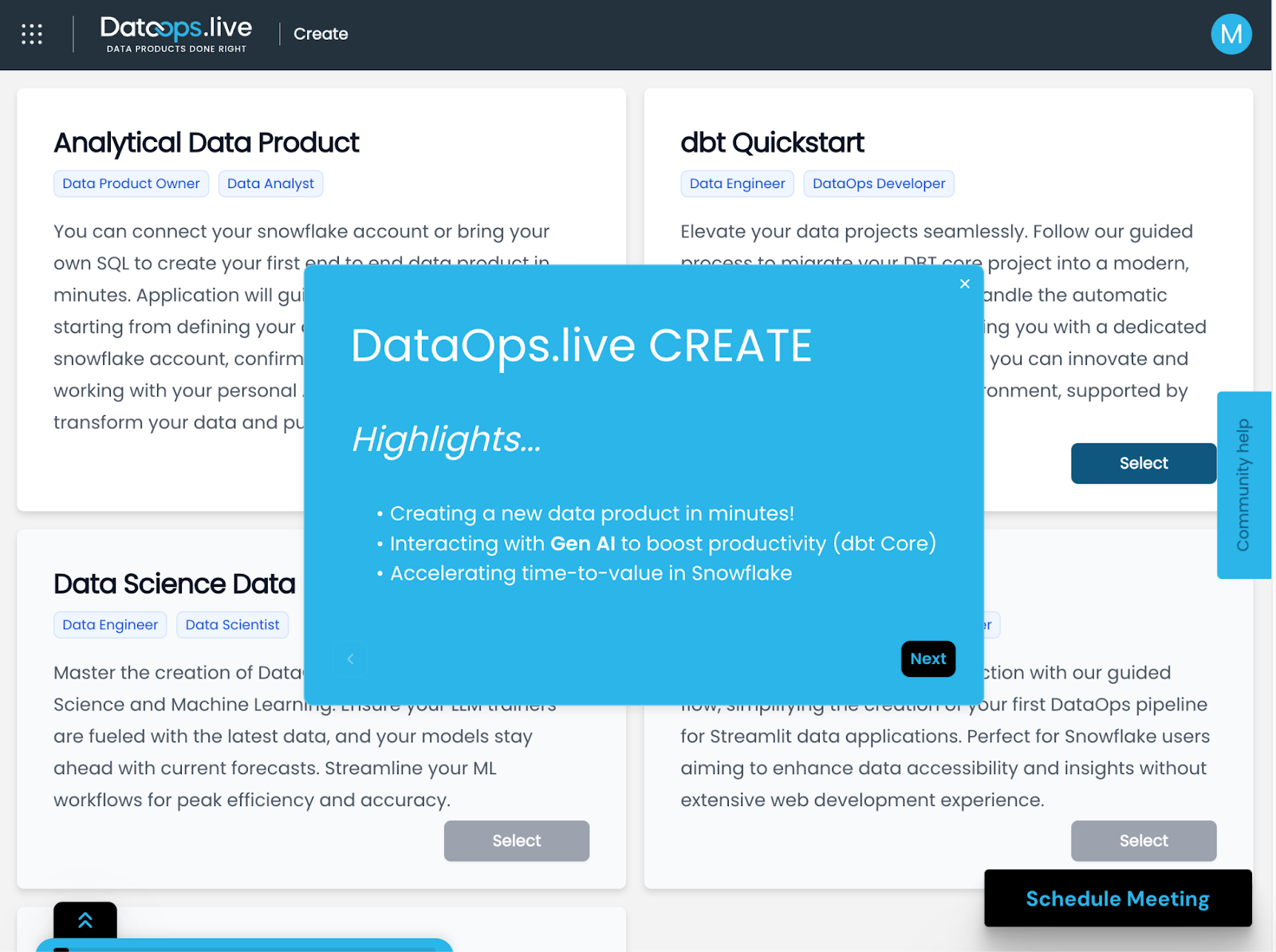Click the DataOps.live CREATE popup title
Screen dimensions: 1276x952
pyautogui.click(x=581, y=346)
